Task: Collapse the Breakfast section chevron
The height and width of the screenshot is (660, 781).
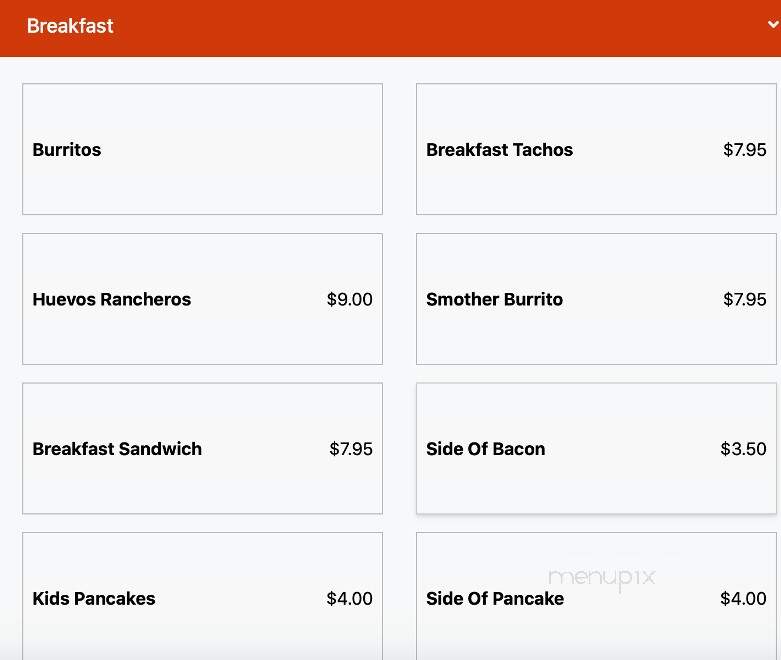Action: click(774, 24)
